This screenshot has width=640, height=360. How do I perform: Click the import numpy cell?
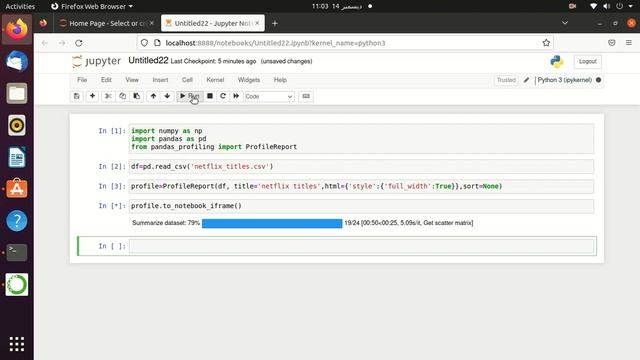(x=361, y=139)
